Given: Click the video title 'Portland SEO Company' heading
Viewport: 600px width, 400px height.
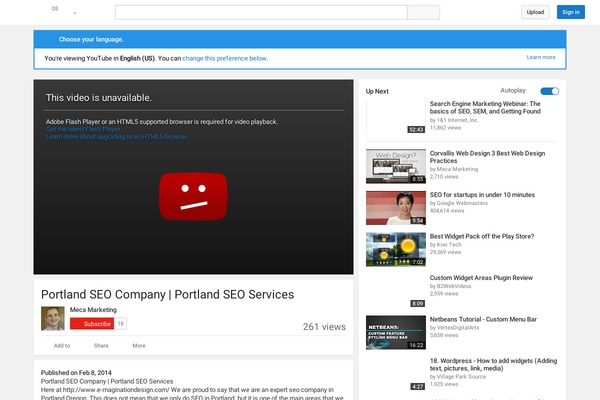Looking at the screenshot, I should pyautogui.click(x=167, y=294).
